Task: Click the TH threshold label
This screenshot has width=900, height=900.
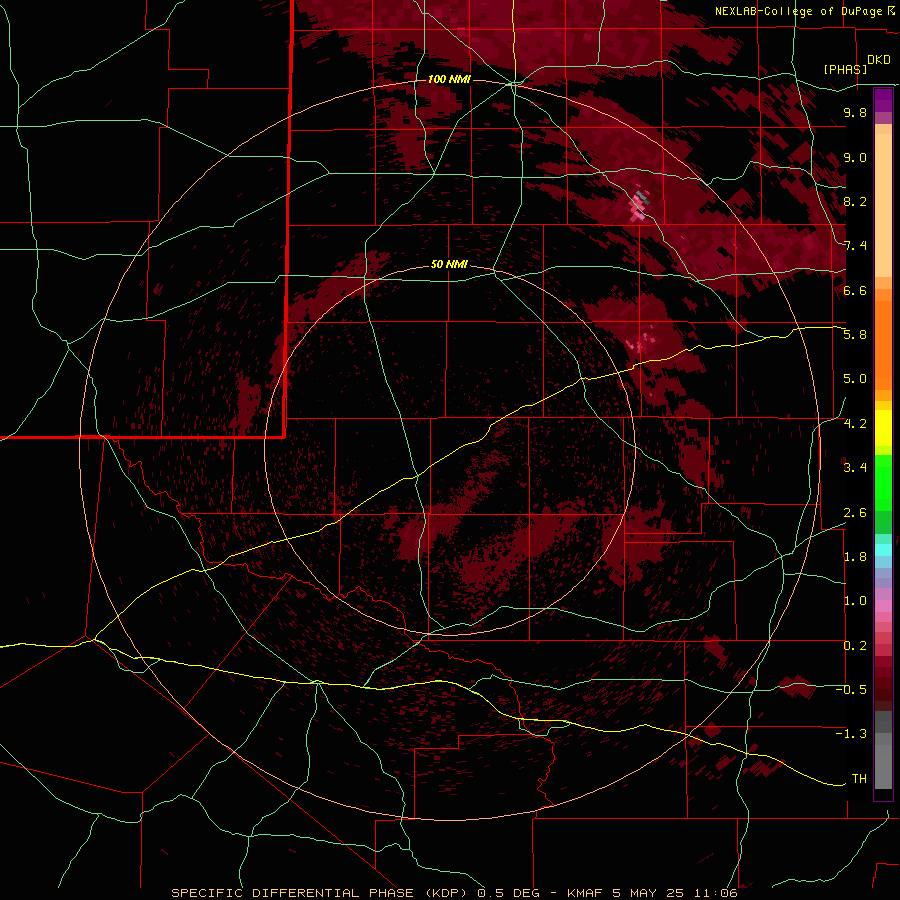Action: point(859,779)
